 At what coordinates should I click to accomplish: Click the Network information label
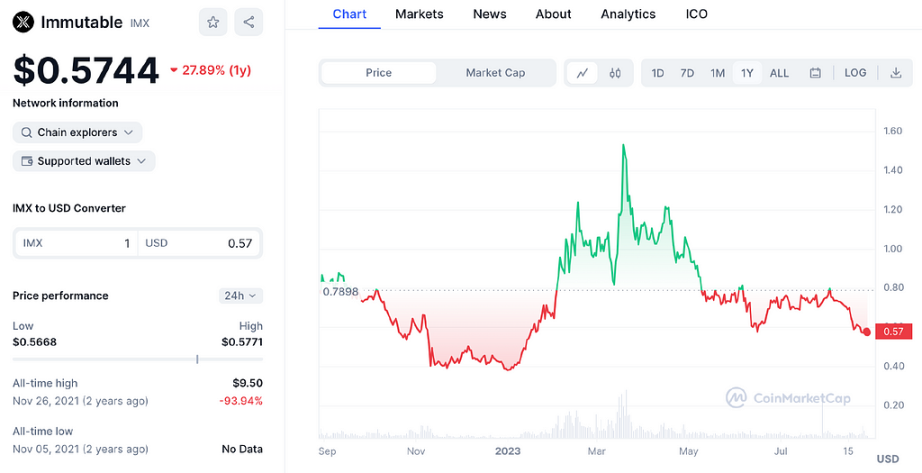[65, 103]
